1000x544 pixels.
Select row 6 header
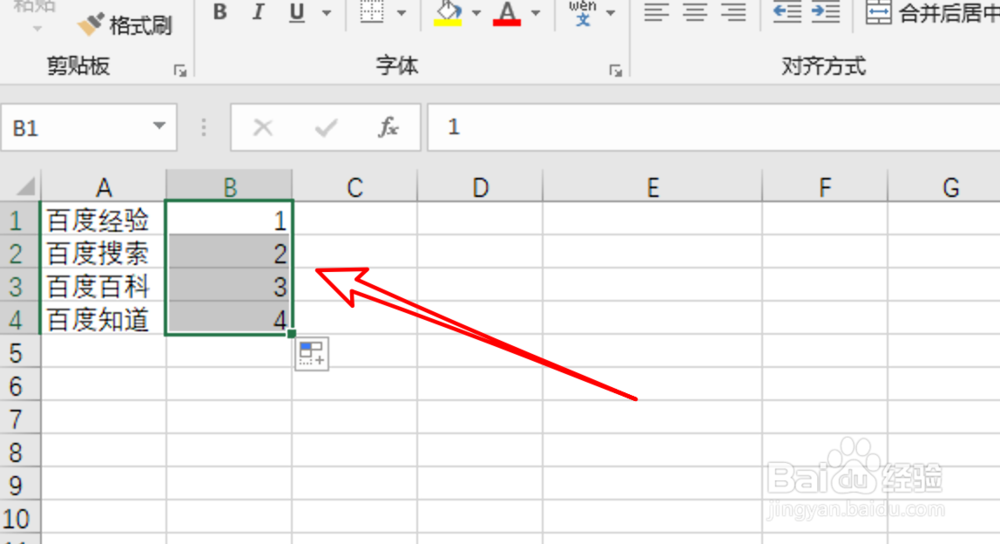19,386
